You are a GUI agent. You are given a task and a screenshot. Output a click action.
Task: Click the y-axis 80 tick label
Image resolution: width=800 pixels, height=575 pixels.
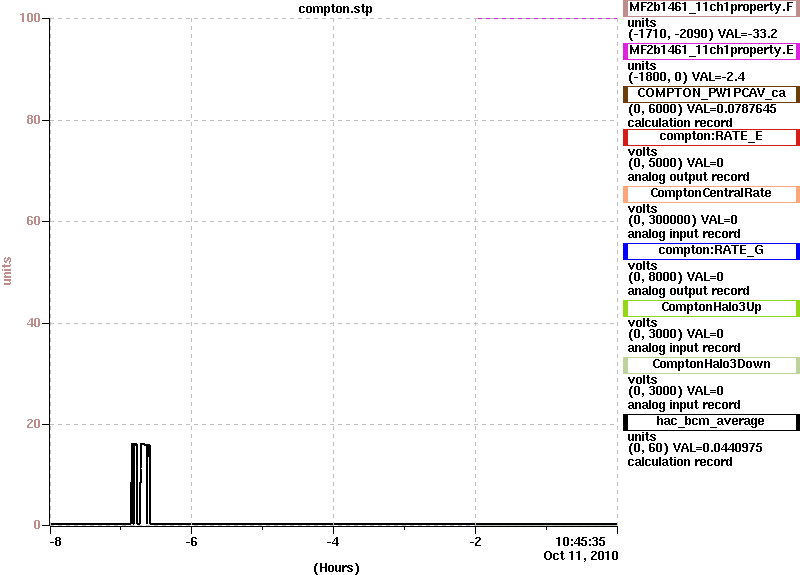pyautogui.click(x=33, y=120)
